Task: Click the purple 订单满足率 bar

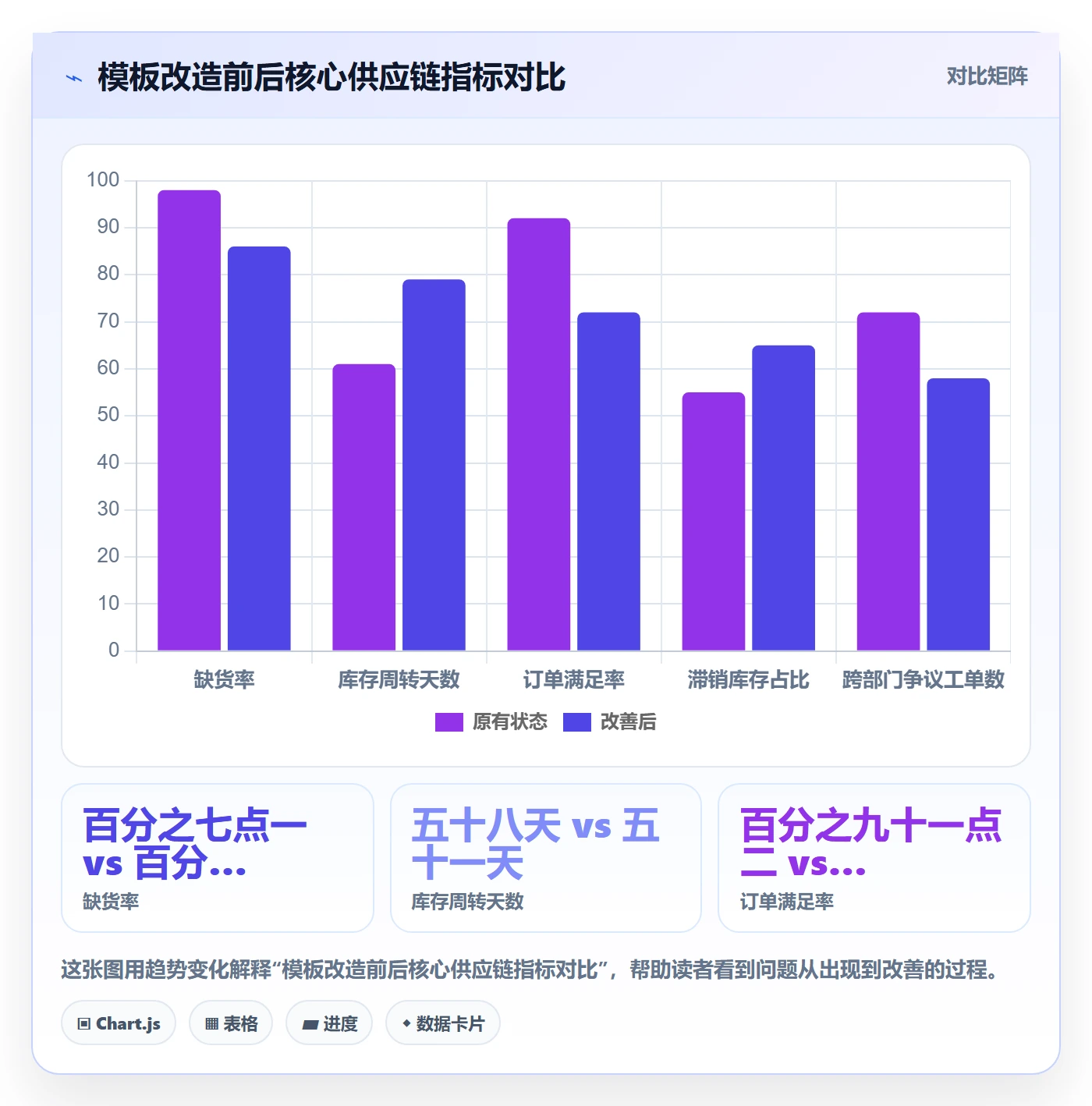Action: click(539, 434)
